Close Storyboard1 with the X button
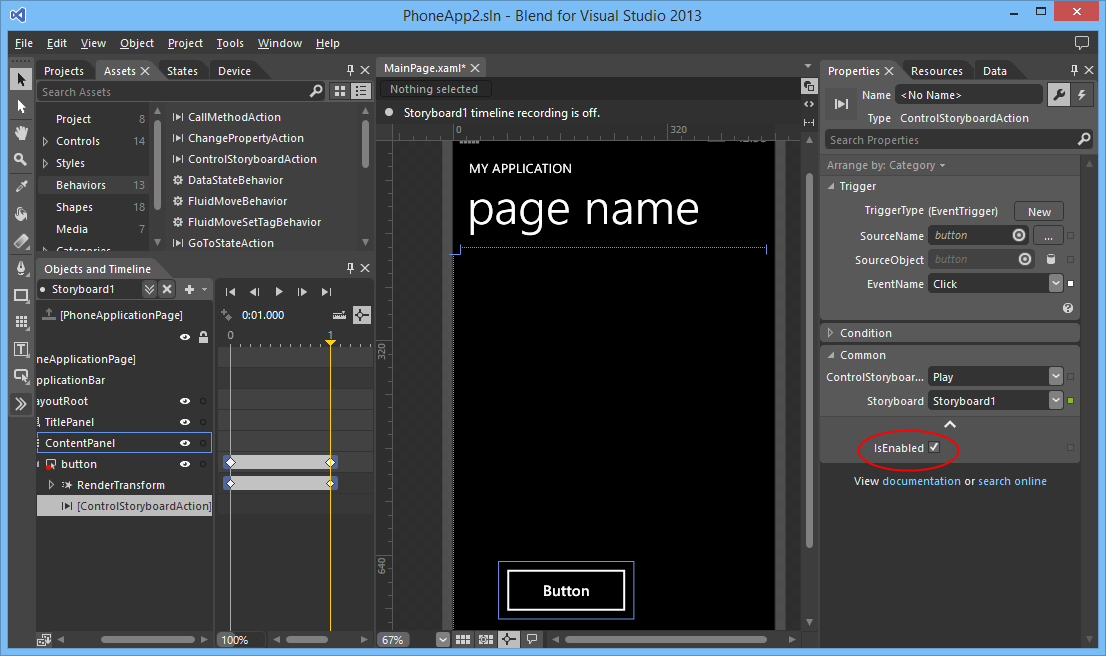Screen dimensions: 1106x656 click(166, 289)
